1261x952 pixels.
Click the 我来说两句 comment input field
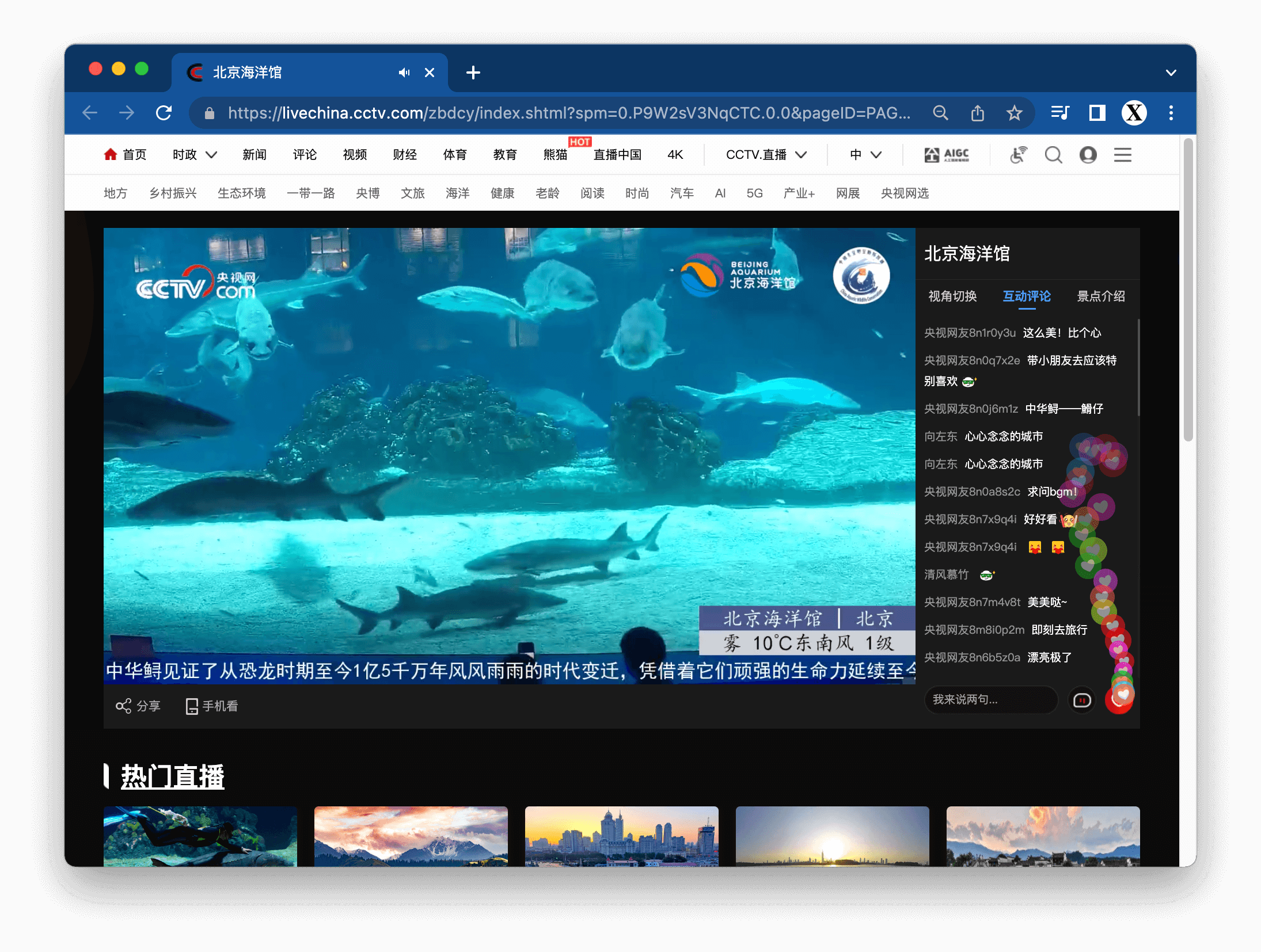pyautogui.click(x=990, y=700)
